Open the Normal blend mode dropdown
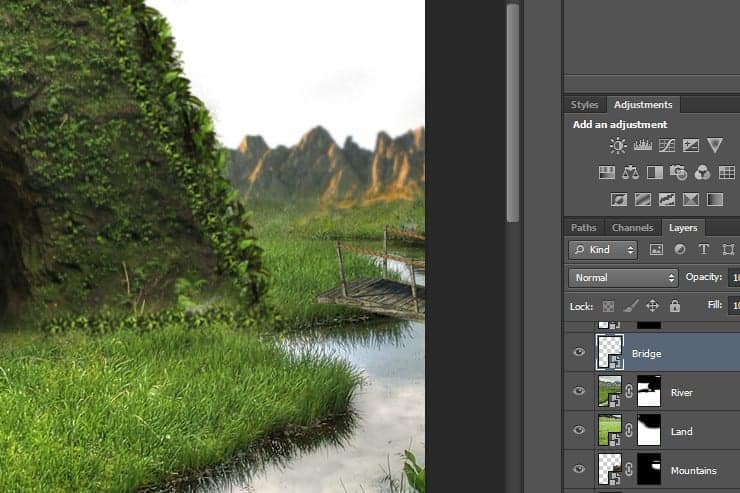Screen dimensions: 740x493 pos(623,277)
